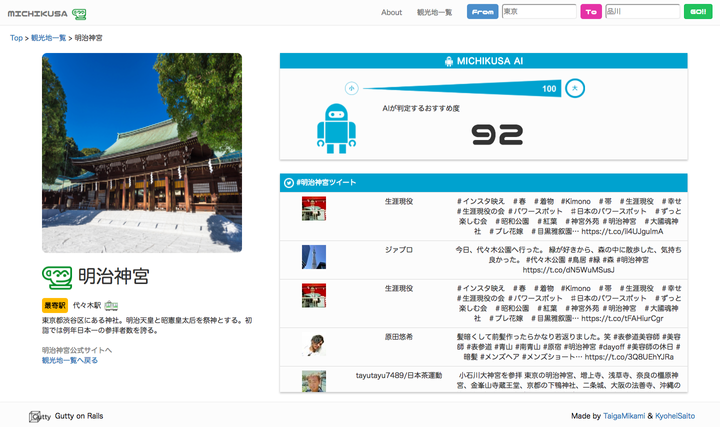Viewport: 720px width, 427px height.
Task: Click the pink To button
Action: (x=591, y=11)
